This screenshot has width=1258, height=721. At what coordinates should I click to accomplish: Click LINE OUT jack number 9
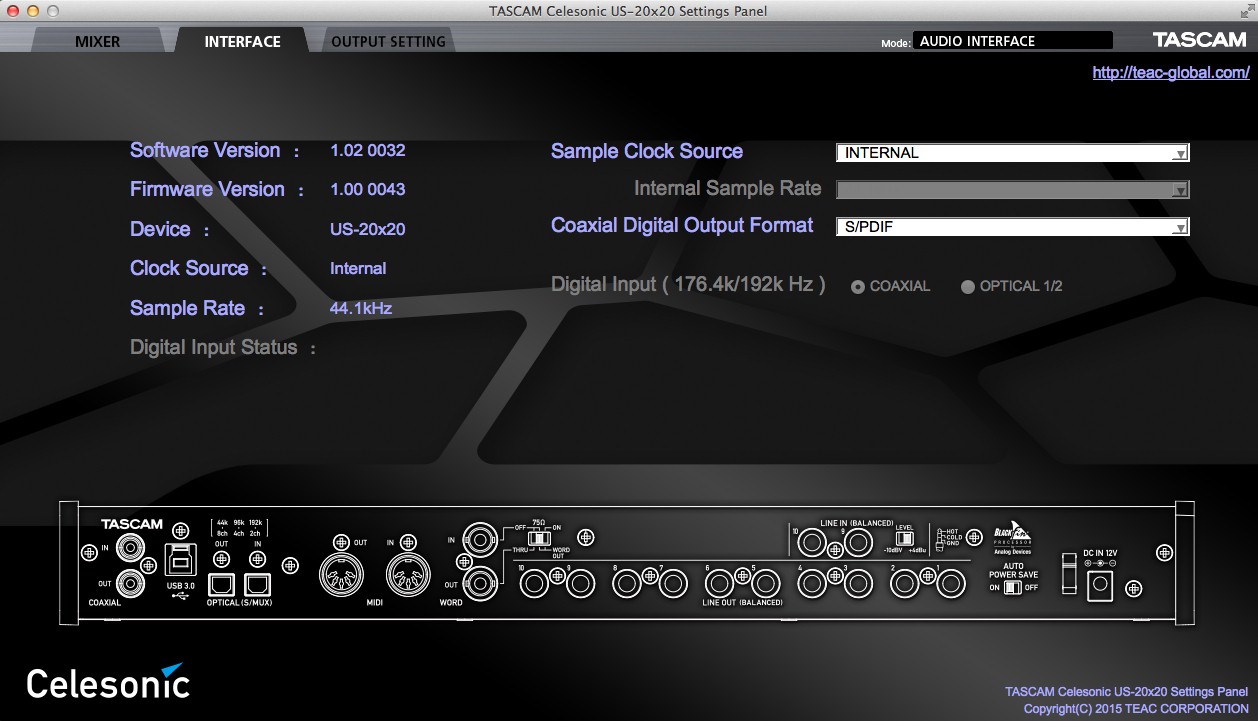581,583
